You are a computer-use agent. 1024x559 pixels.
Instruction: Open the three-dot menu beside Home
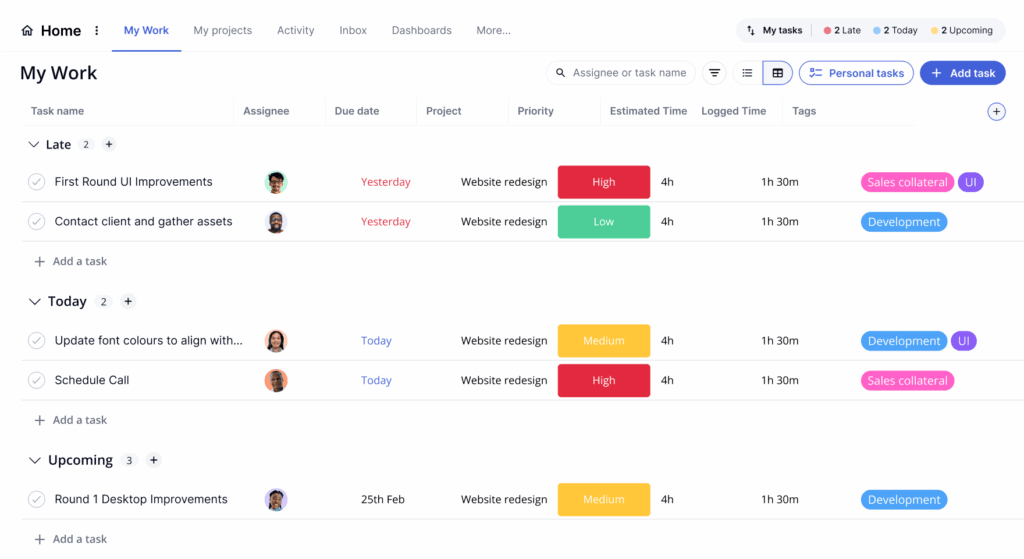[x=97, y=31]
